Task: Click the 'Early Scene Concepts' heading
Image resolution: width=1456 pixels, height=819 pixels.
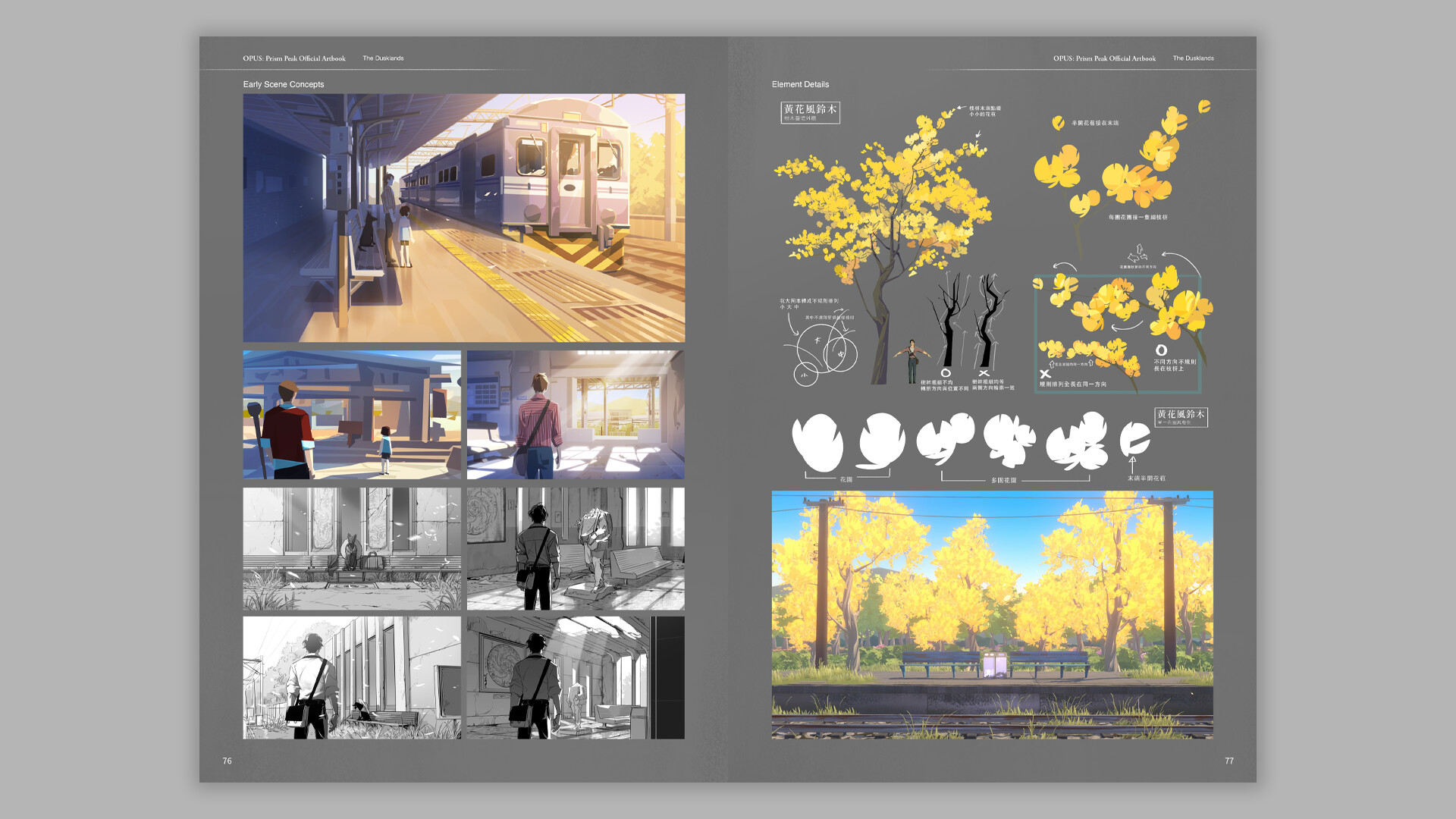Action: [x=283, y=84]
